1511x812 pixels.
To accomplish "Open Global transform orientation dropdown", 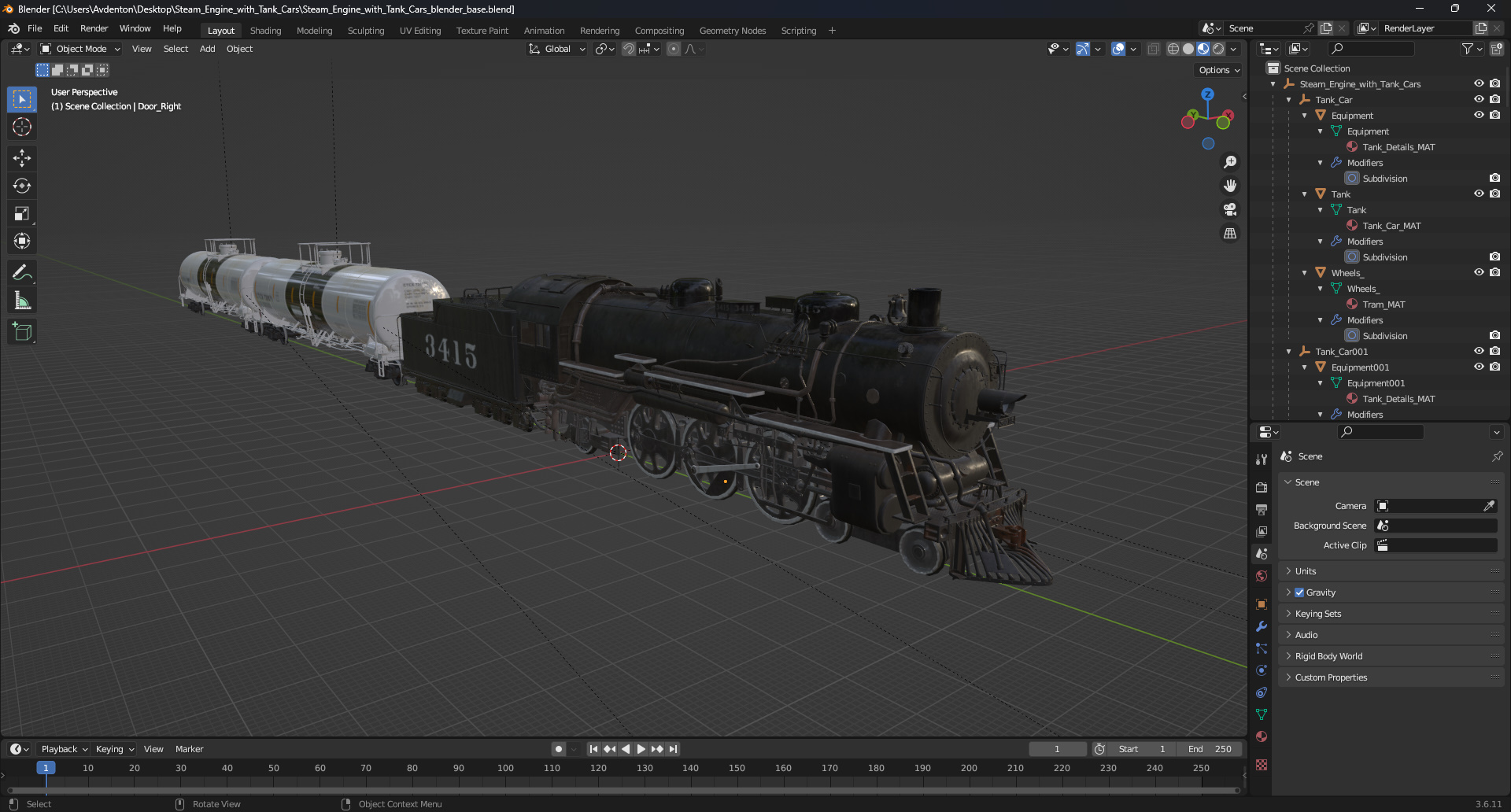I will (x=557, y=49).
